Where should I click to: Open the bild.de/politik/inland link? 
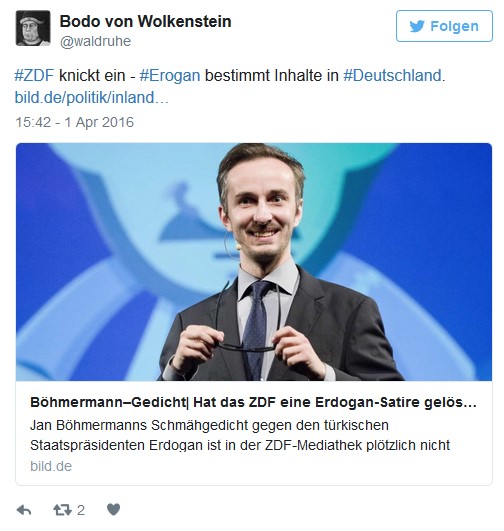pyautogui.click(x=91, y=98)
